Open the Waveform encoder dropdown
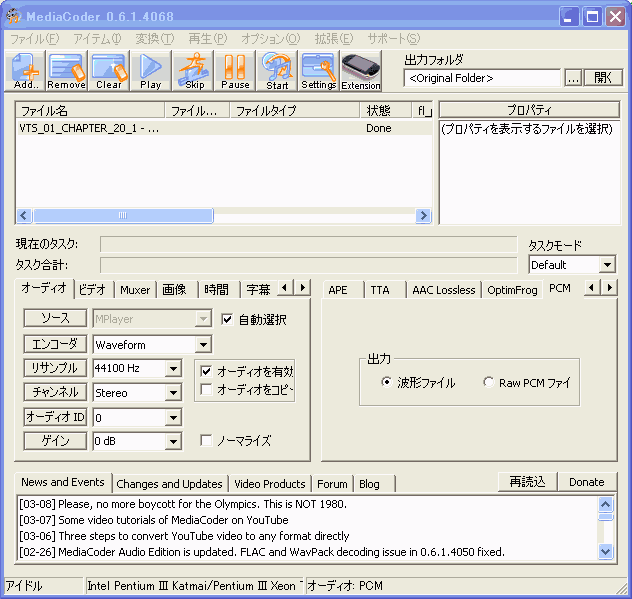 pos(204,345)
